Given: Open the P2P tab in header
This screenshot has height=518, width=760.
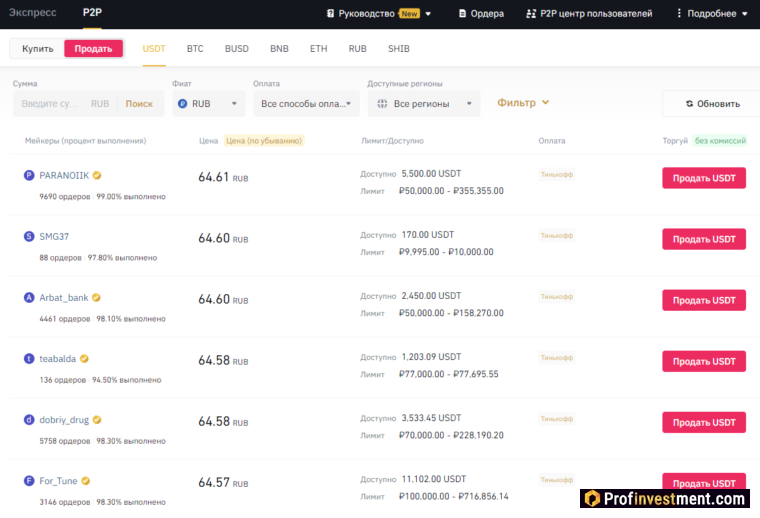Looking at the screenshot, I should click(92, 12).
